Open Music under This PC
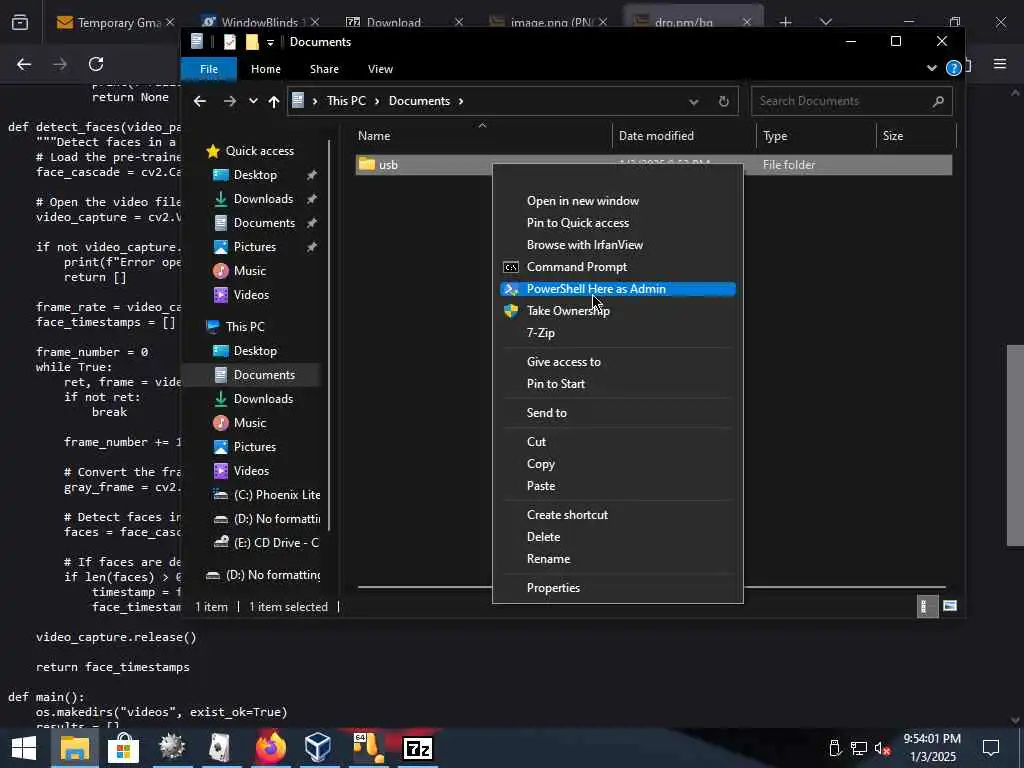 tap(249, 423)
